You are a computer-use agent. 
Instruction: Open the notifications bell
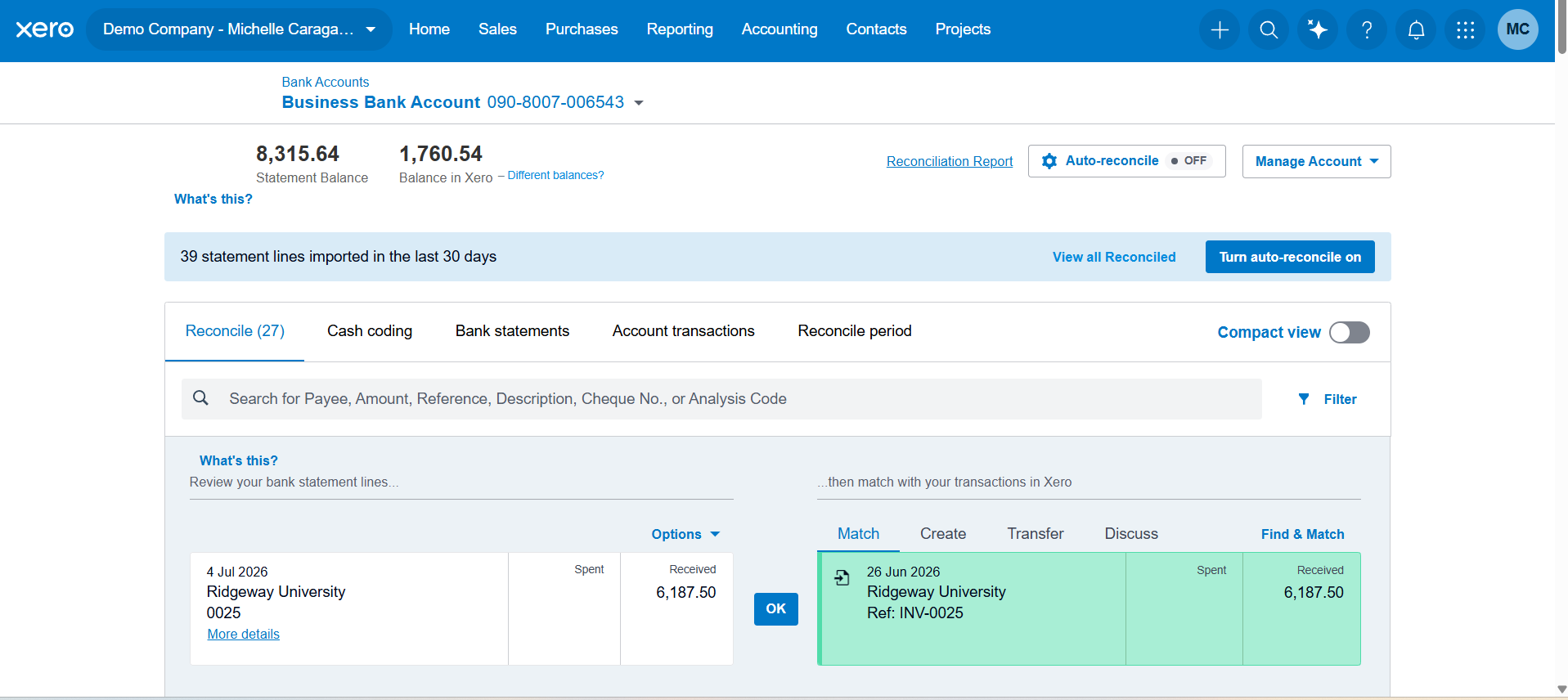point(1416,30)
